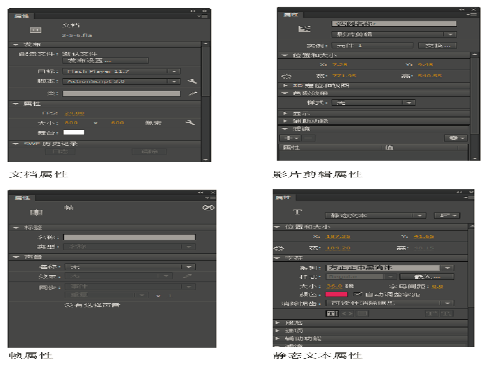Click the white stage color swatch
The width and height of the screenshot is (493, 369).
(74, 132)
